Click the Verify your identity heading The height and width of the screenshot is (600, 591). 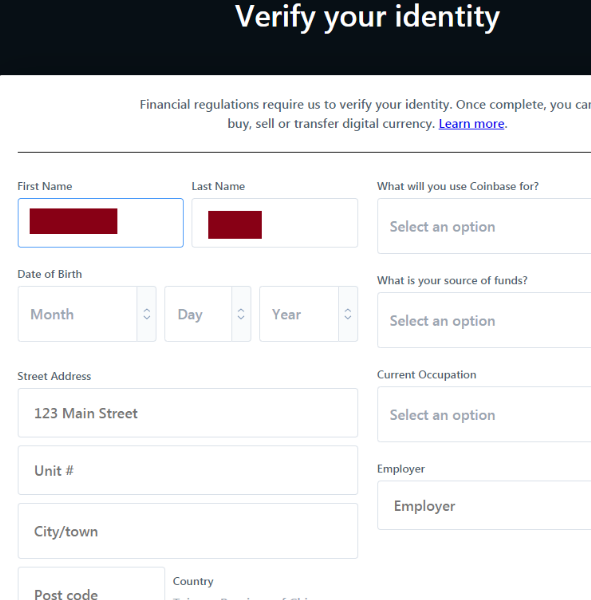pyautogui.click(x=367, y=17)
